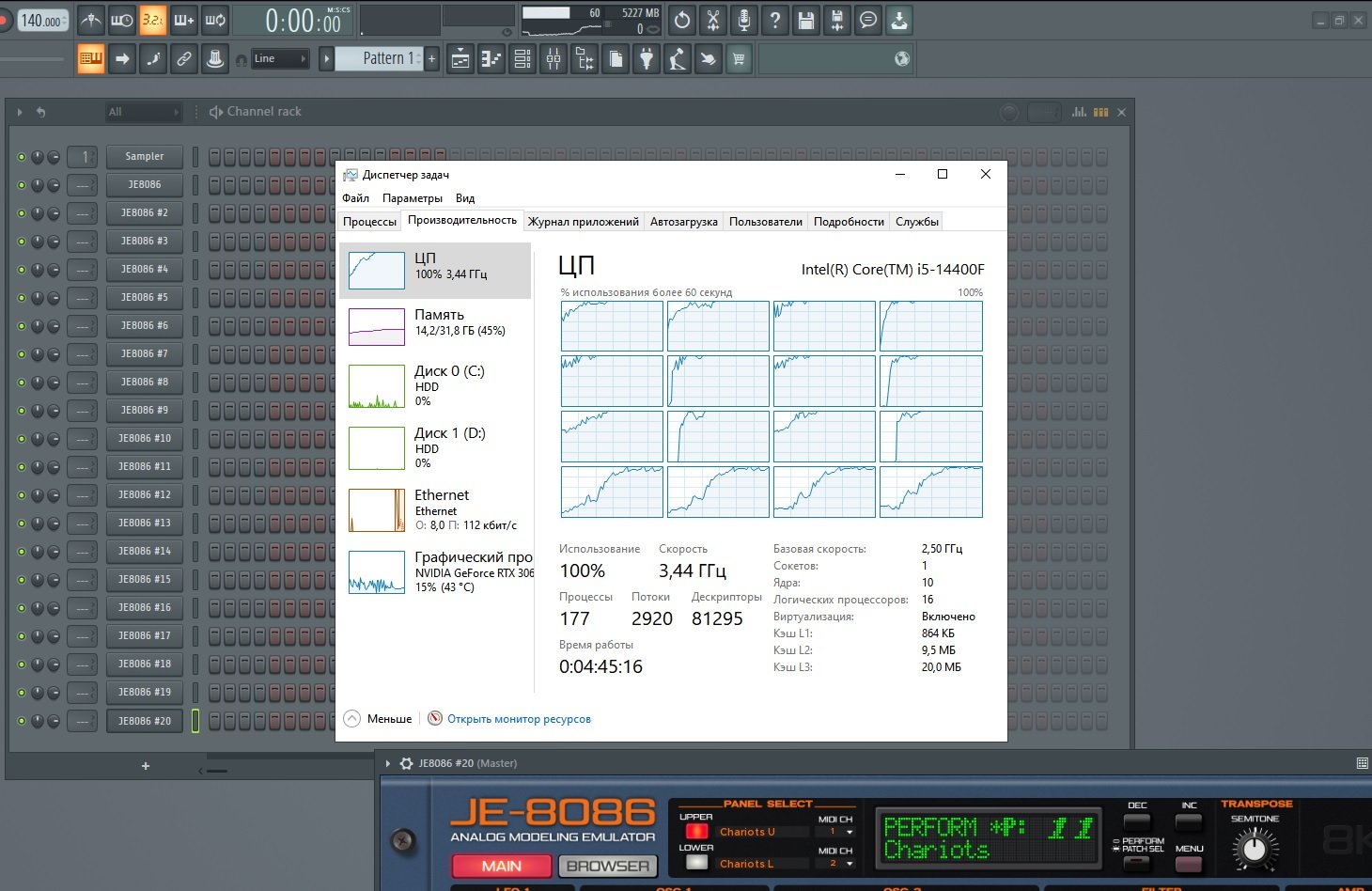Click the scissors icon in the toolbar

[713, 20]
